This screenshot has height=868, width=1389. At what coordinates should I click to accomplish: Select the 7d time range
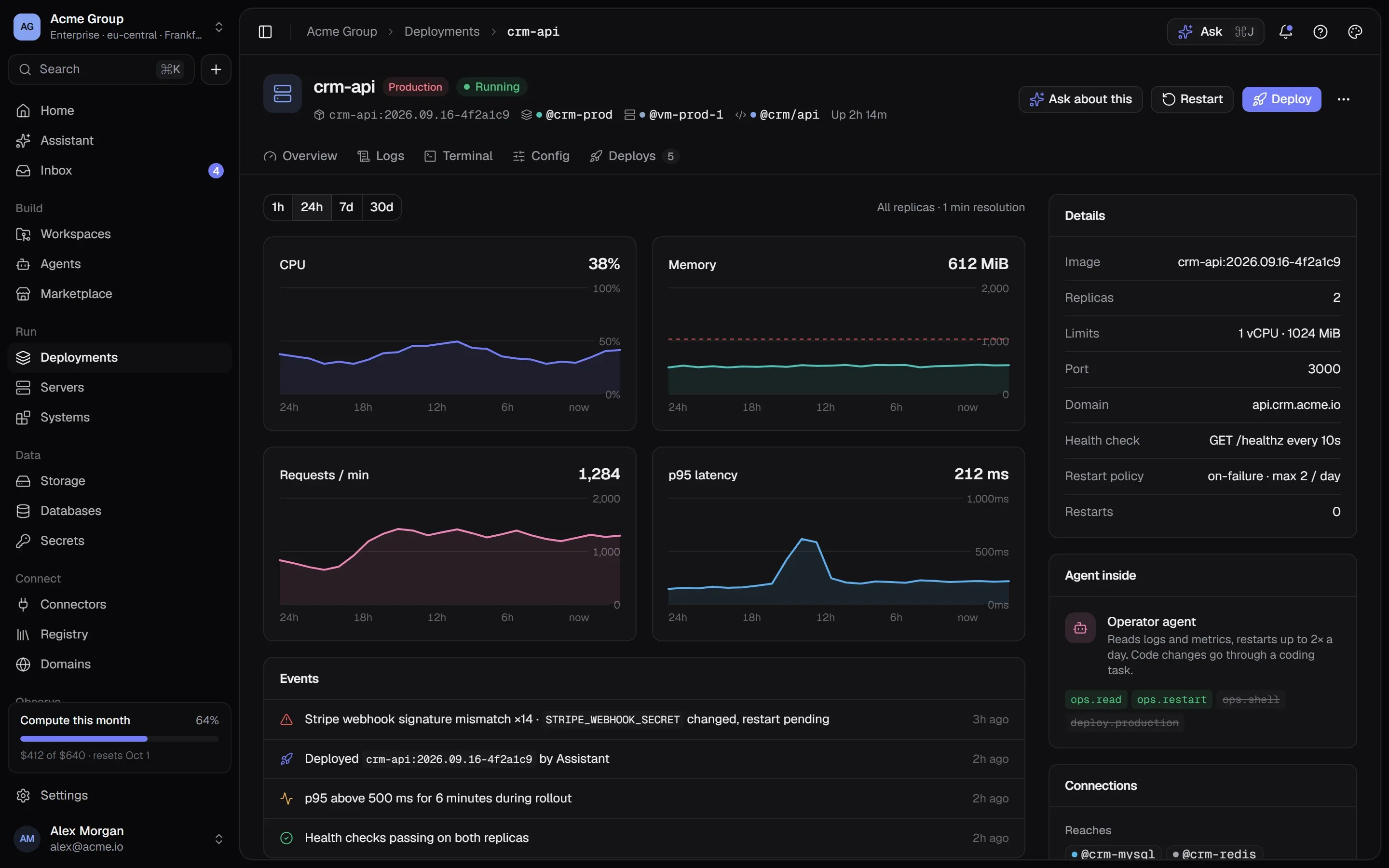(x=346, y=207)
